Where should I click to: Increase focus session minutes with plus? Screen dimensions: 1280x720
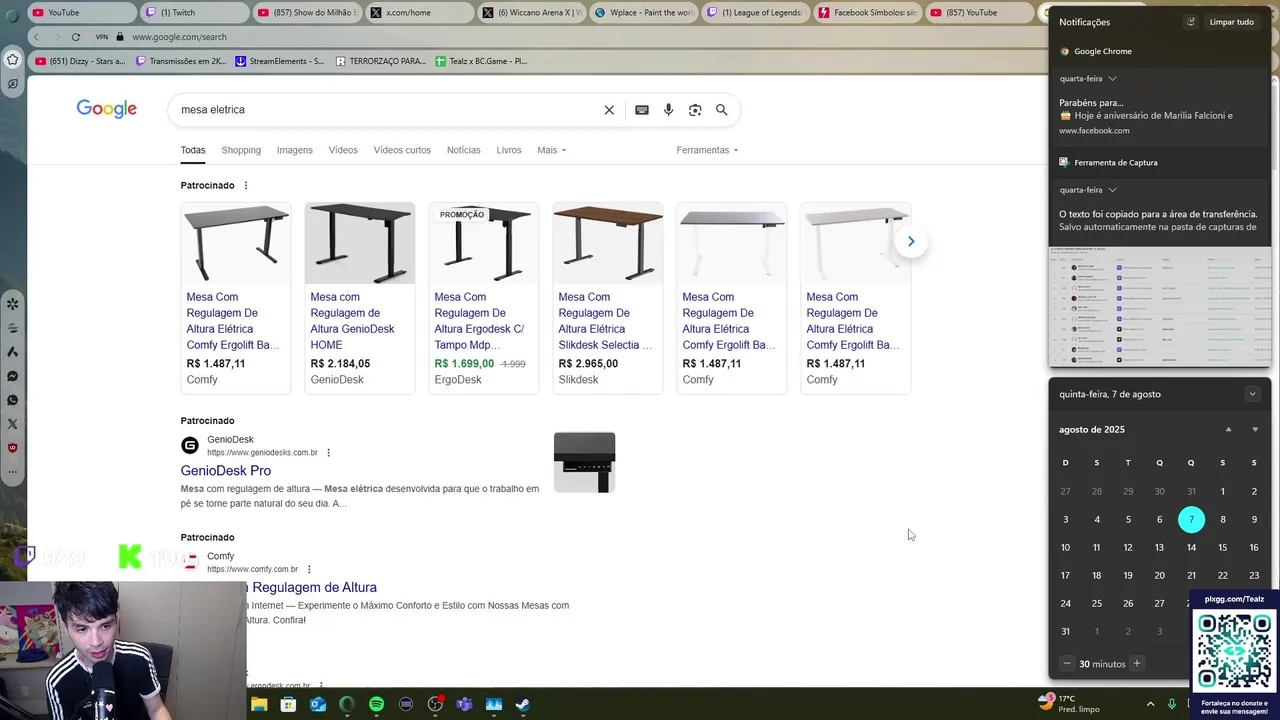click(1136, 664)
